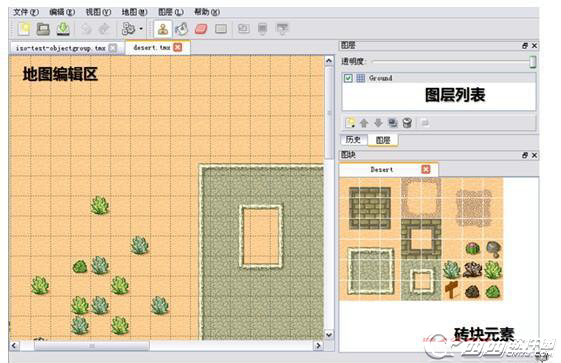This screenshot has height=363, width=561.
Task: Open the 地图 menu
Action: pos(135,12)
